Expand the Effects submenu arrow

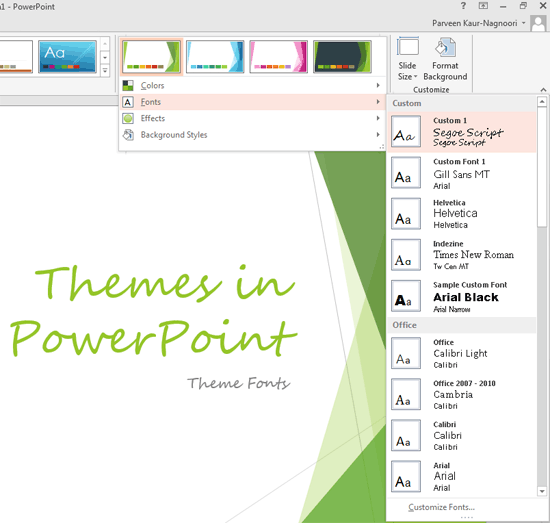pyautogui.click(x=378, y=118)
